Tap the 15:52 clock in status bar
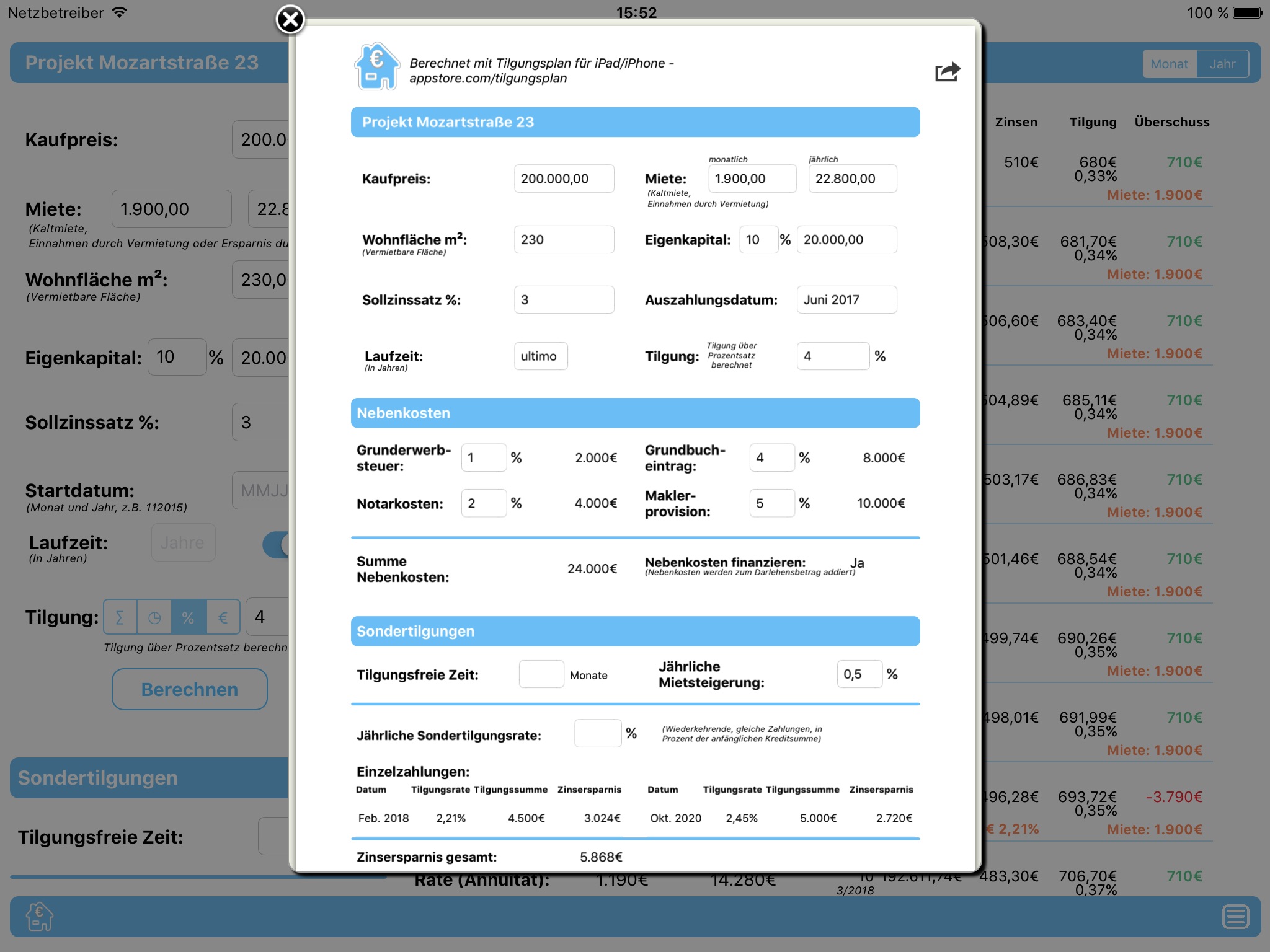The height and width of the screenshot is (952, 1270). coord(636,12)
